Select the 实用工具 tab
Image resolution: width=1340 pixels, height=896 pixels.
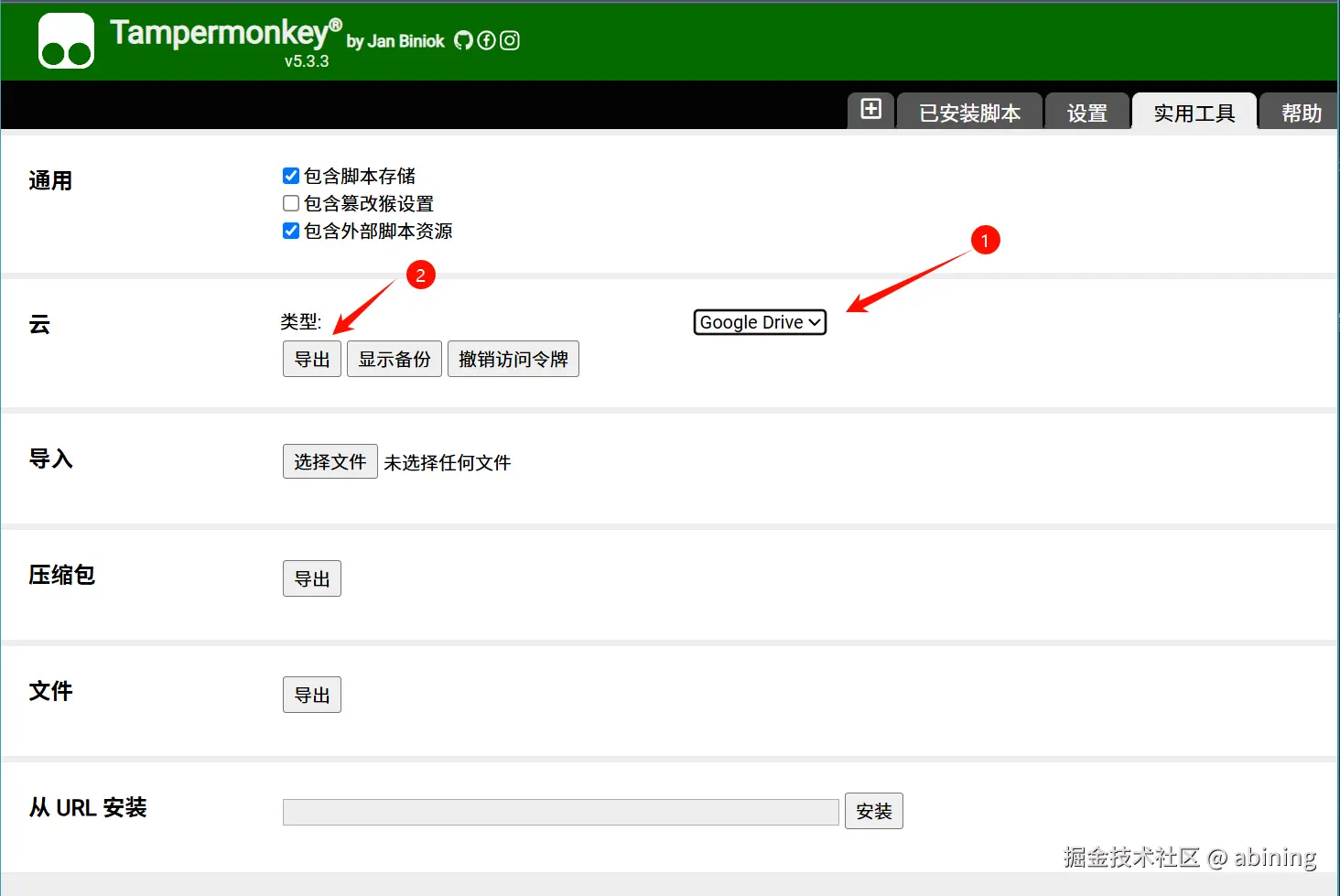coord(1194,112)
